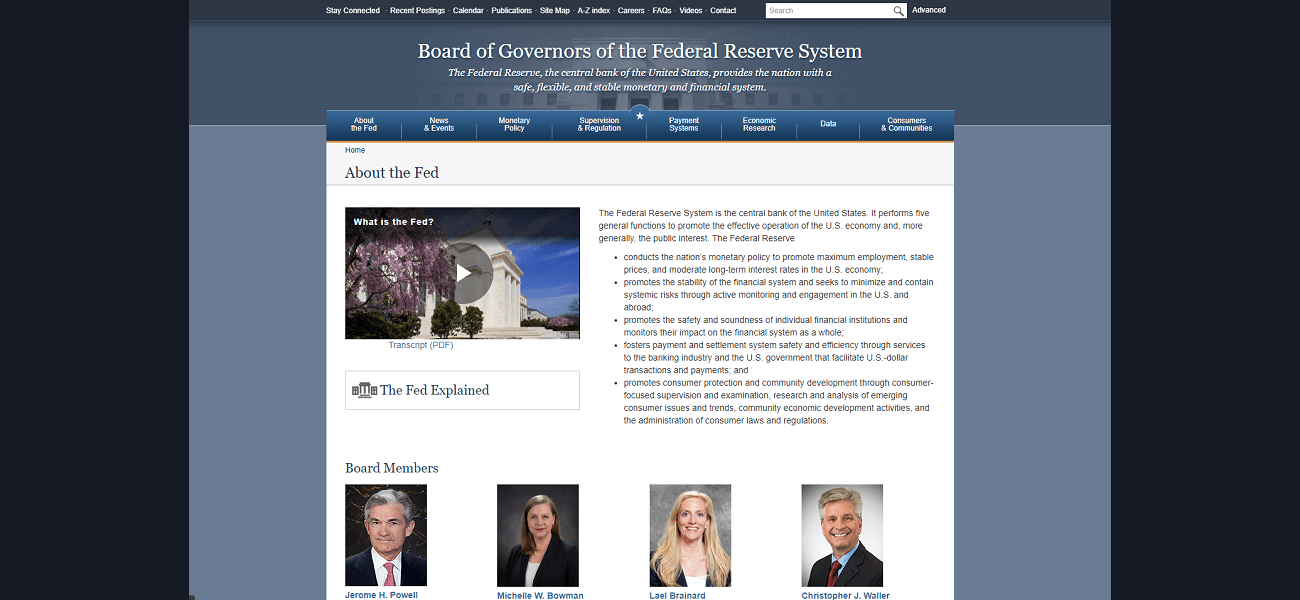Click Lael Brainard's photo

[x=690, y=535]
